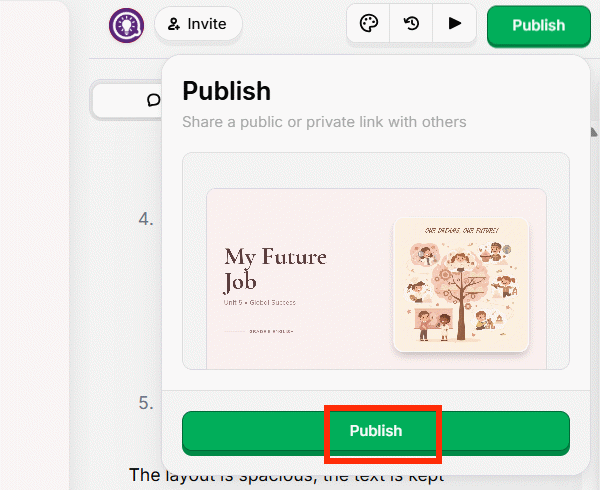600x490 pixels.
Task: Open the theme palette icon
Action: coord(369,24)
